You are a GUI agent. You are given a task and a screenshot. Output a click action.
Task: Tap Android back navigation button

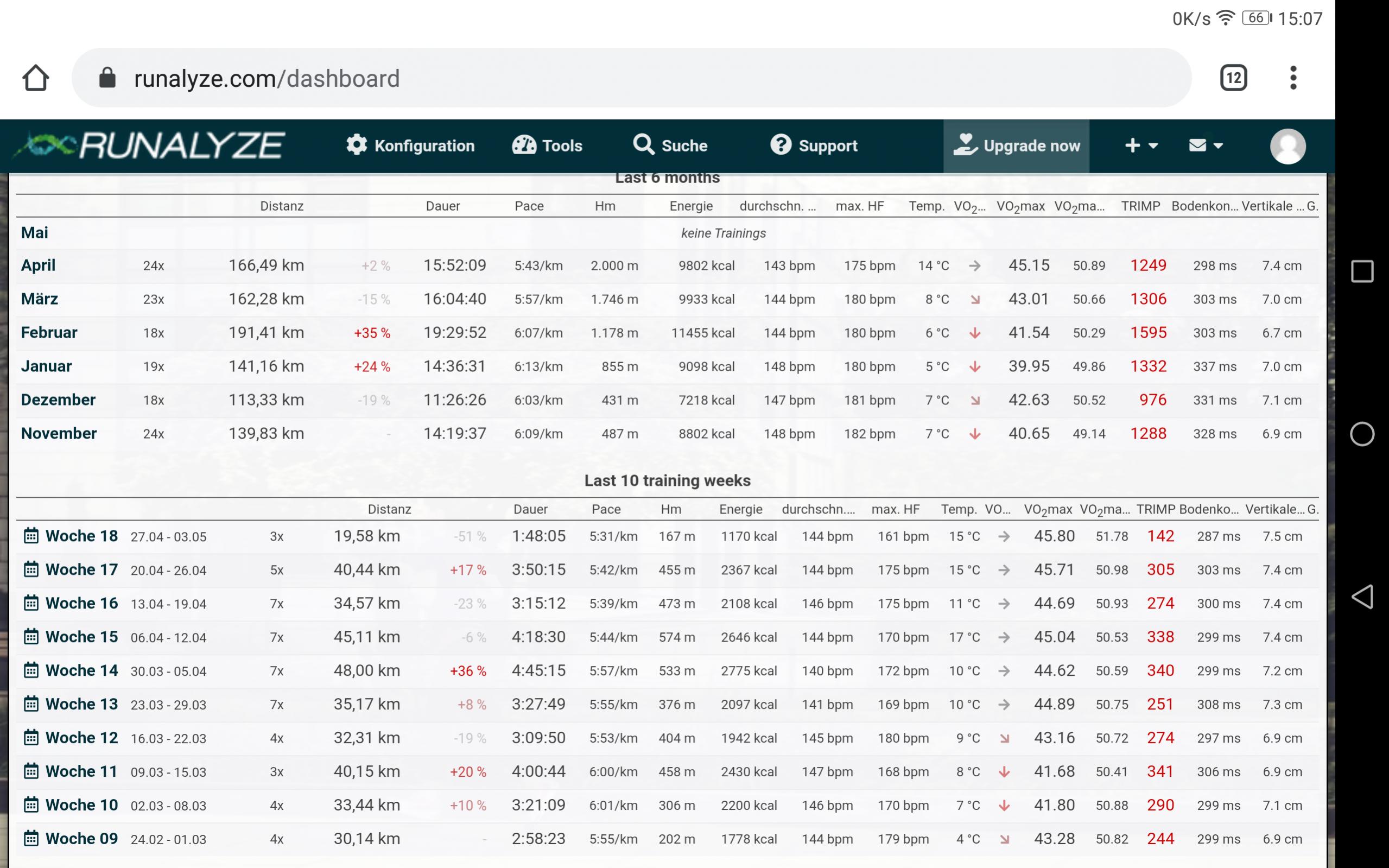(x=1361, y=597)
